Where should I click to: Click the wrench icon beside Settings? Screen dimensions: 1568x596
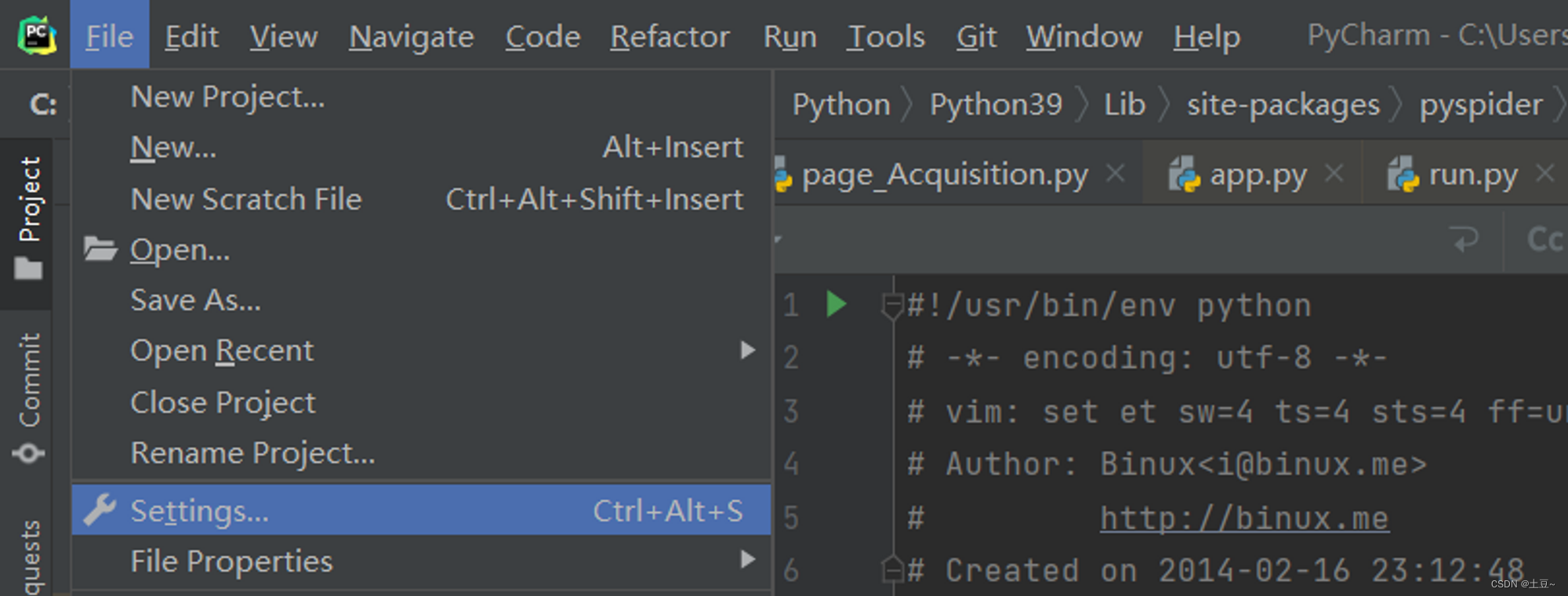[100, 510]
